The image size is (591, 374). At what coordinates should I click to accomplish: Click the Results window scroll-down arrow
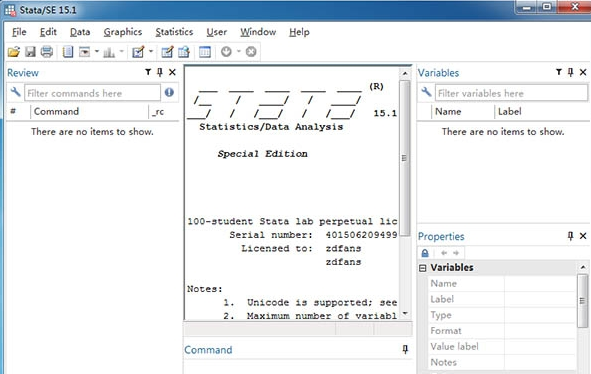405,313
